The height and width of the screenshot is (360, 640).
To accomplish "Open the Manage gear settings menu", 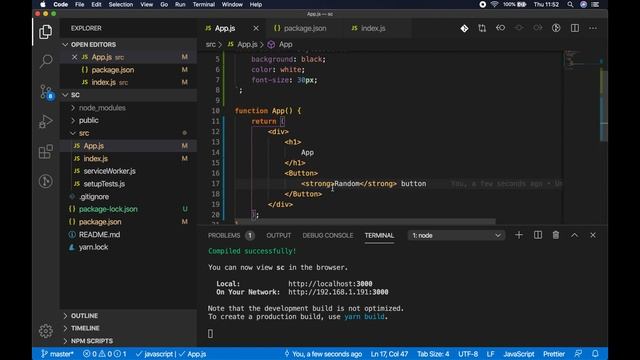I will [46, 331].
